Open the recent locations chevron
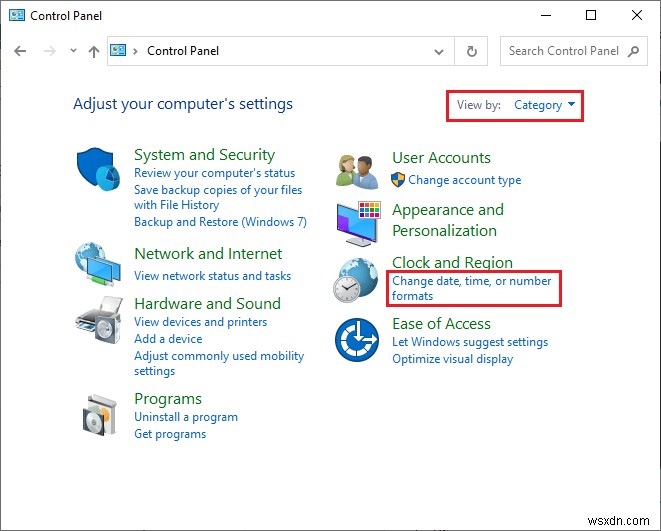 coord(71,51)
